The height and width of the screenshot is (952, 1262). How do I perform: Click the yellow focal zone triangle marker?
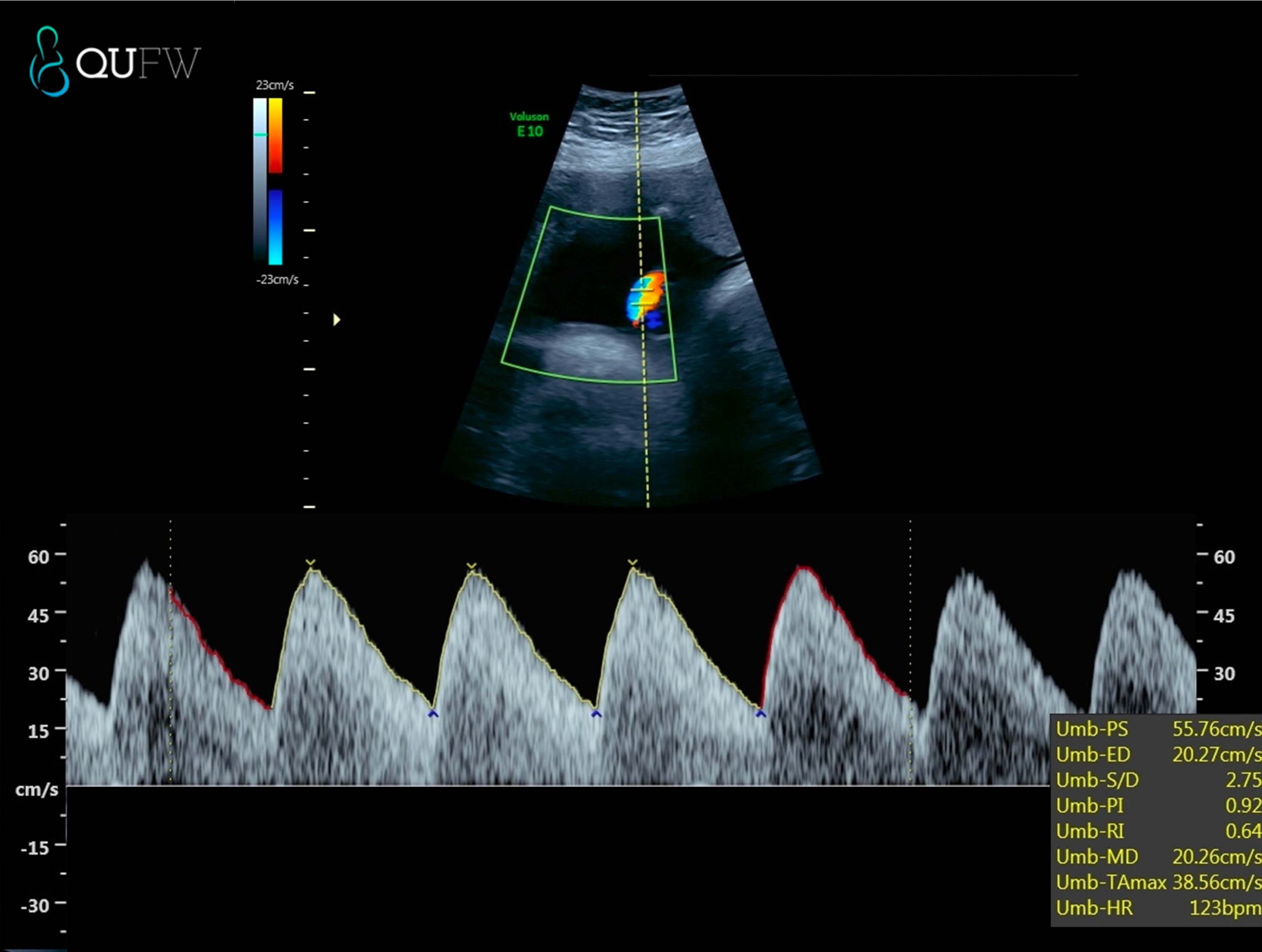pos(337,319)
